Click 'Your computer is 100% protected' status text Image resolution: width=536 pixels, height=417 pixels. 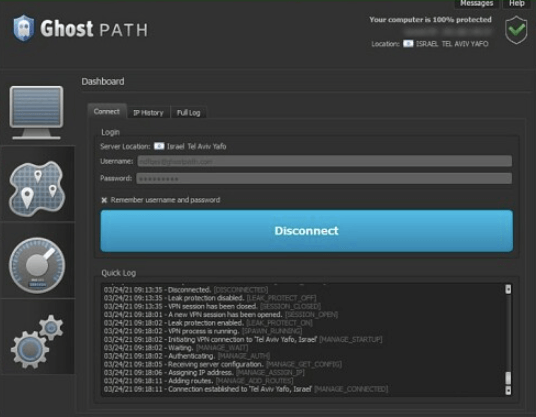pos(430,19)
